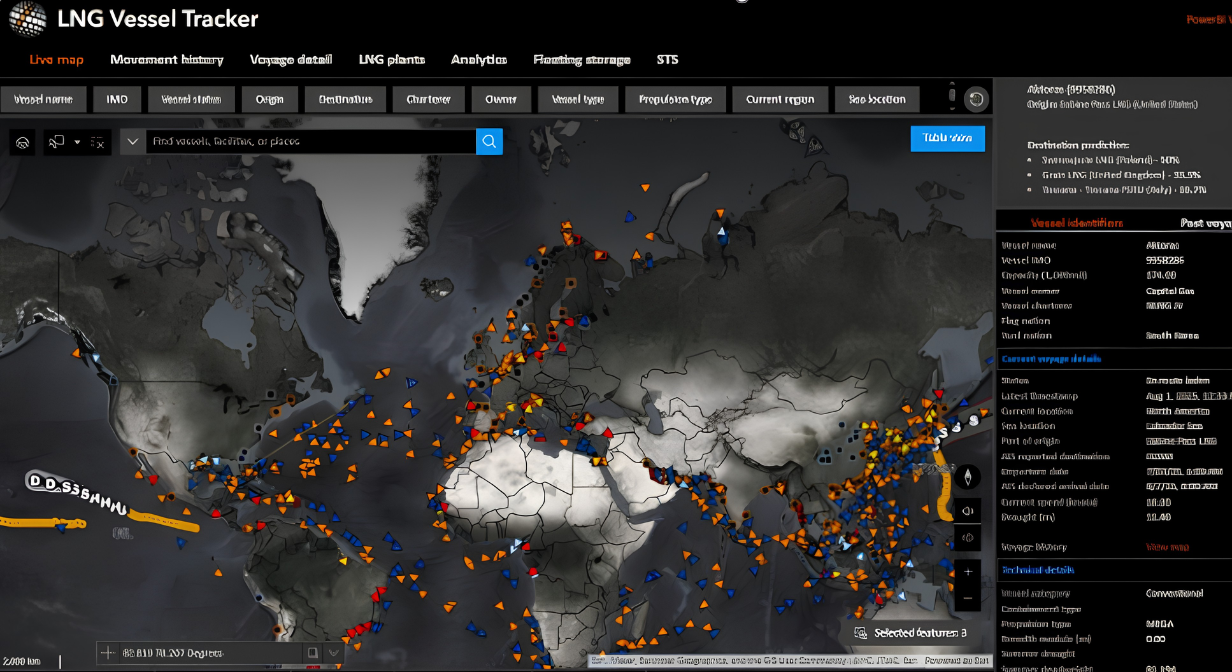
Task: Zoom in on the map
Action: (968, 573)
